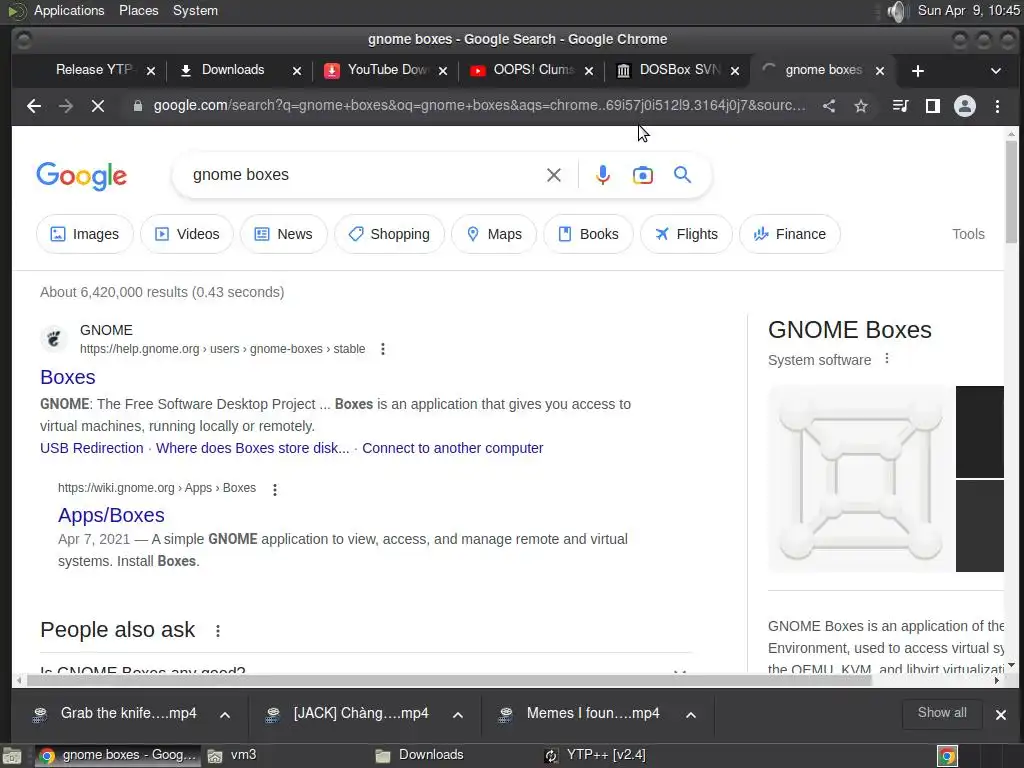
Task: Expand options for [JACK] Chàng download
Action: pos(458,715)
